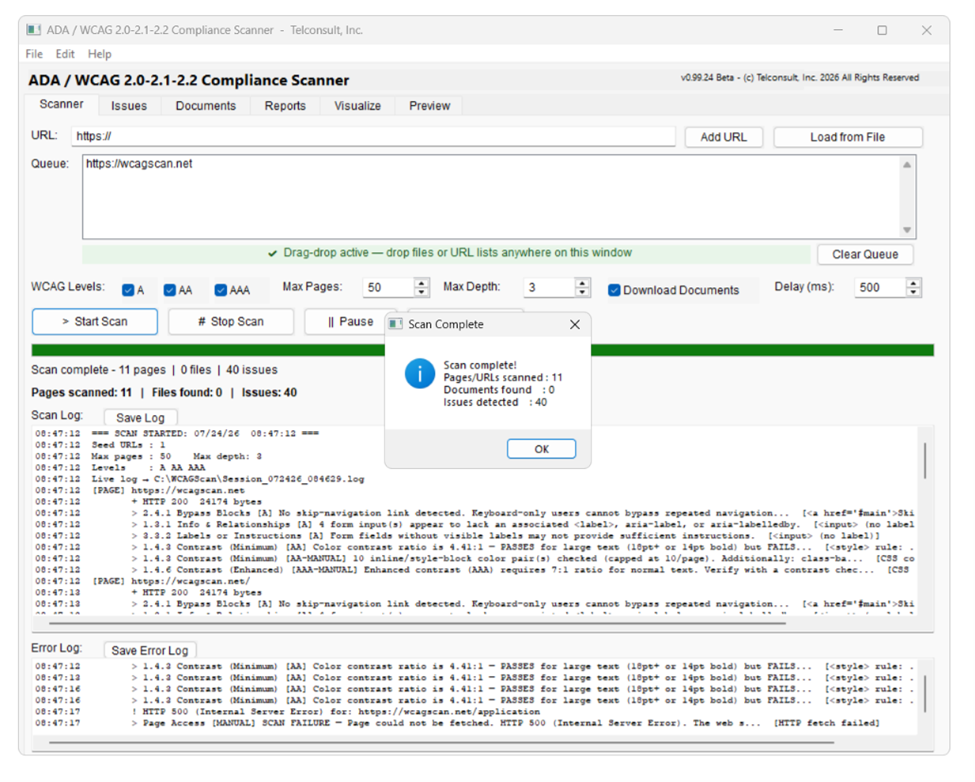Click the 'Max pages : 50' log line
The width and height of the screenshot is (975, 782).
tap(148, 456)
